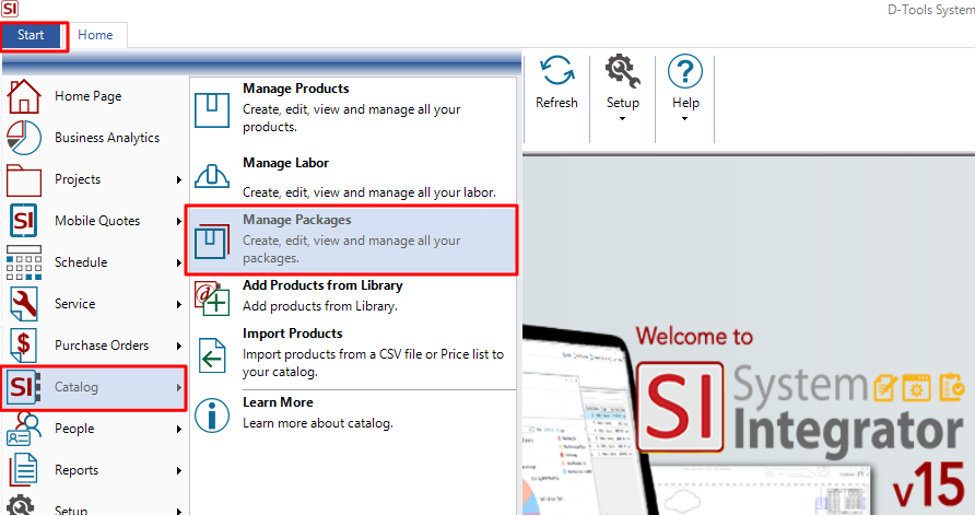
Task: Choose Manage Labor title text
Action: (285, 163)
